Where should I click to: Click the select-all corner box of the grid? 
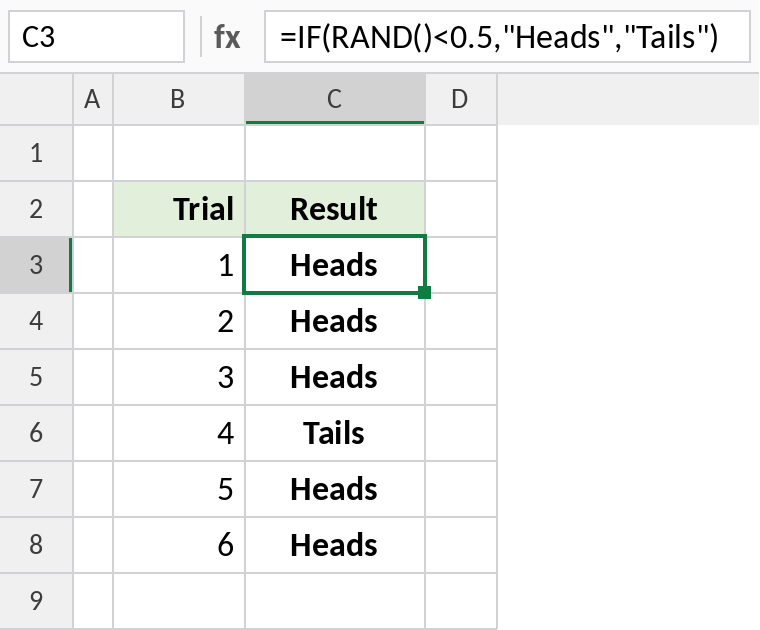(x=36, y=99)
